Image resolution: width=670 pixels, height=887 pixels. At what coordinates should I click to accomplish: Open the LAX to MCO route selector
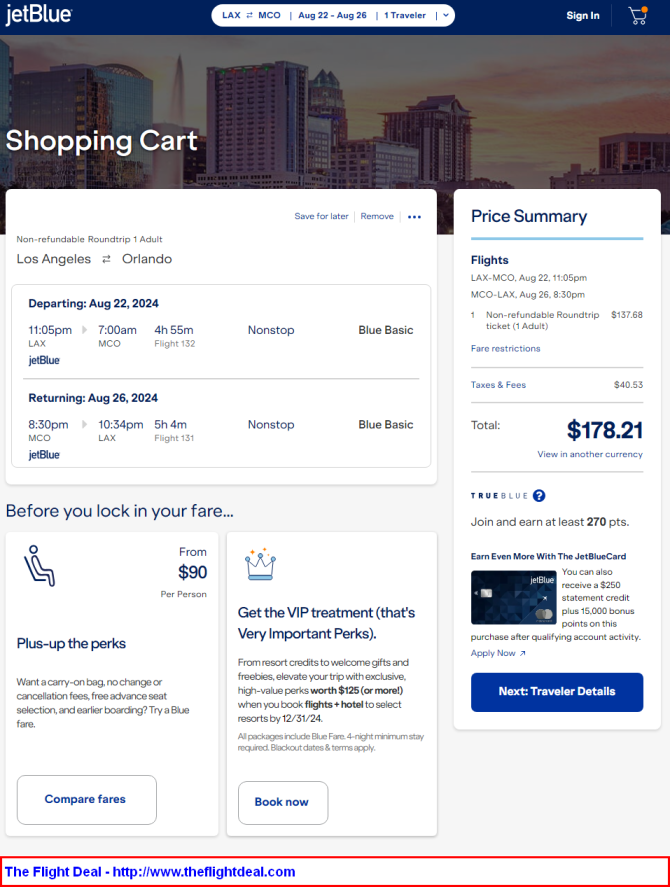pyautogui.click(x=251, y=15)
